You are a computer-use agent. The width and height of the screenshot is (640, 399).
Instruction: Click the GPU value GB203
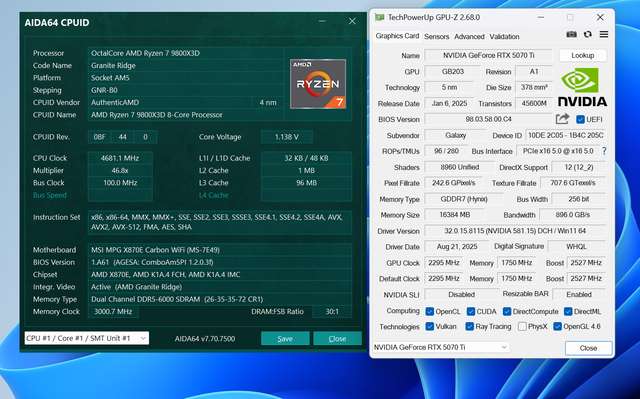click(x=453, y=71)
